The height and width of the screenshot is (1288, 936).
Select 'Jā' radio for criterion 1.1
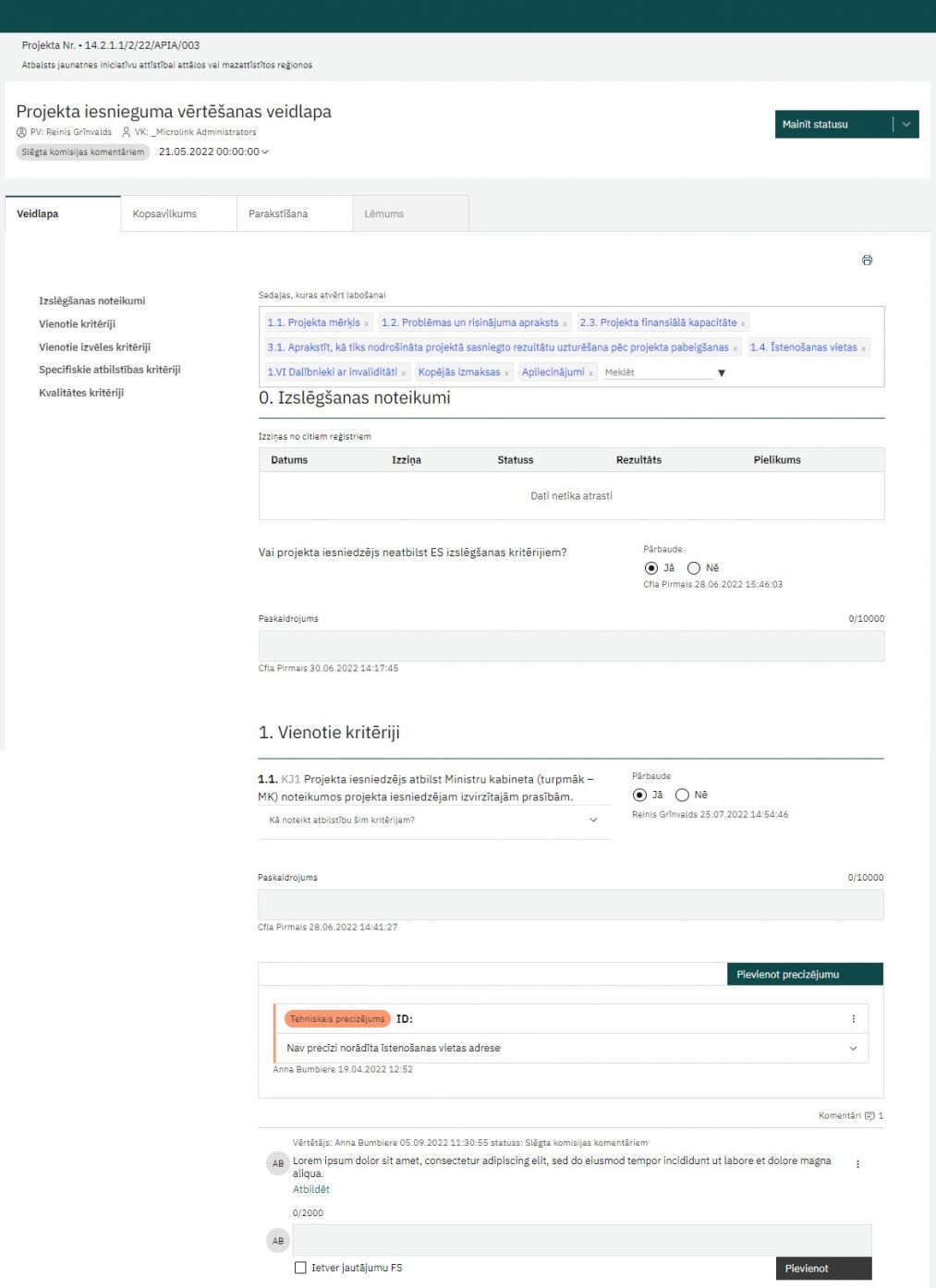point(639,795)
